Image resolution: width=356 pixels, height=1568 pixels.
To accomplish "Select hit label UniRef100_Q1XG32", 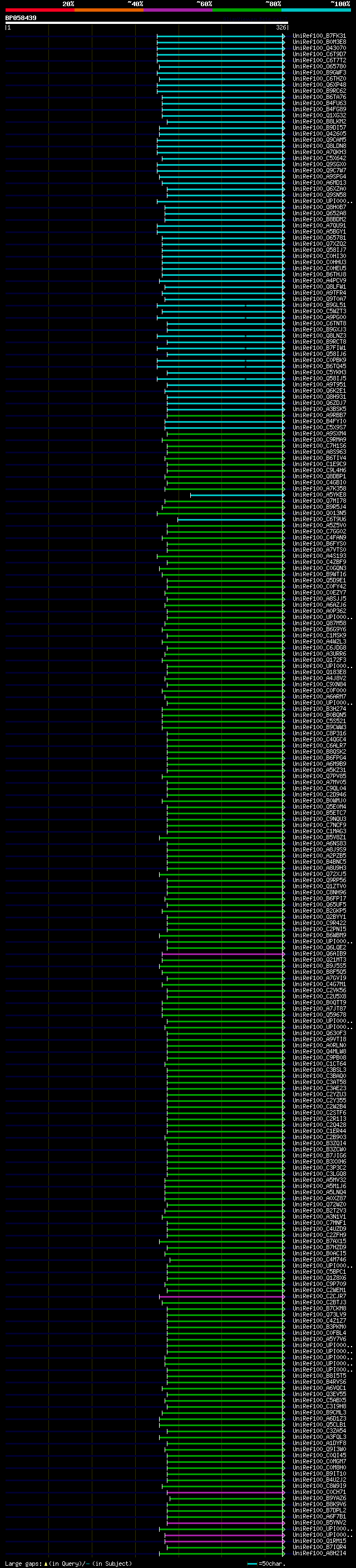I will point(319,116).
